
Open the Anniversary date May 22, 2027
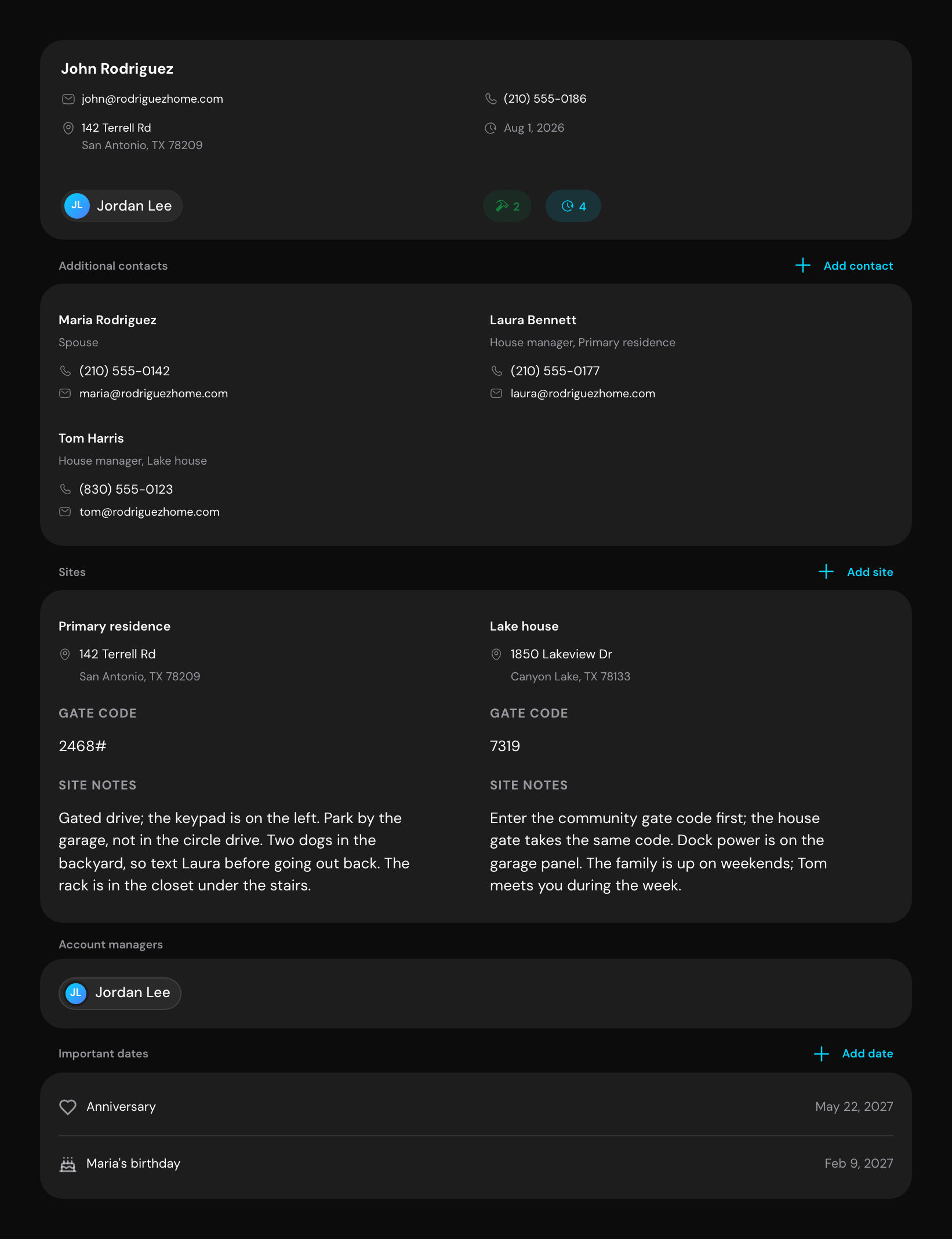[x=854, y=1107]
